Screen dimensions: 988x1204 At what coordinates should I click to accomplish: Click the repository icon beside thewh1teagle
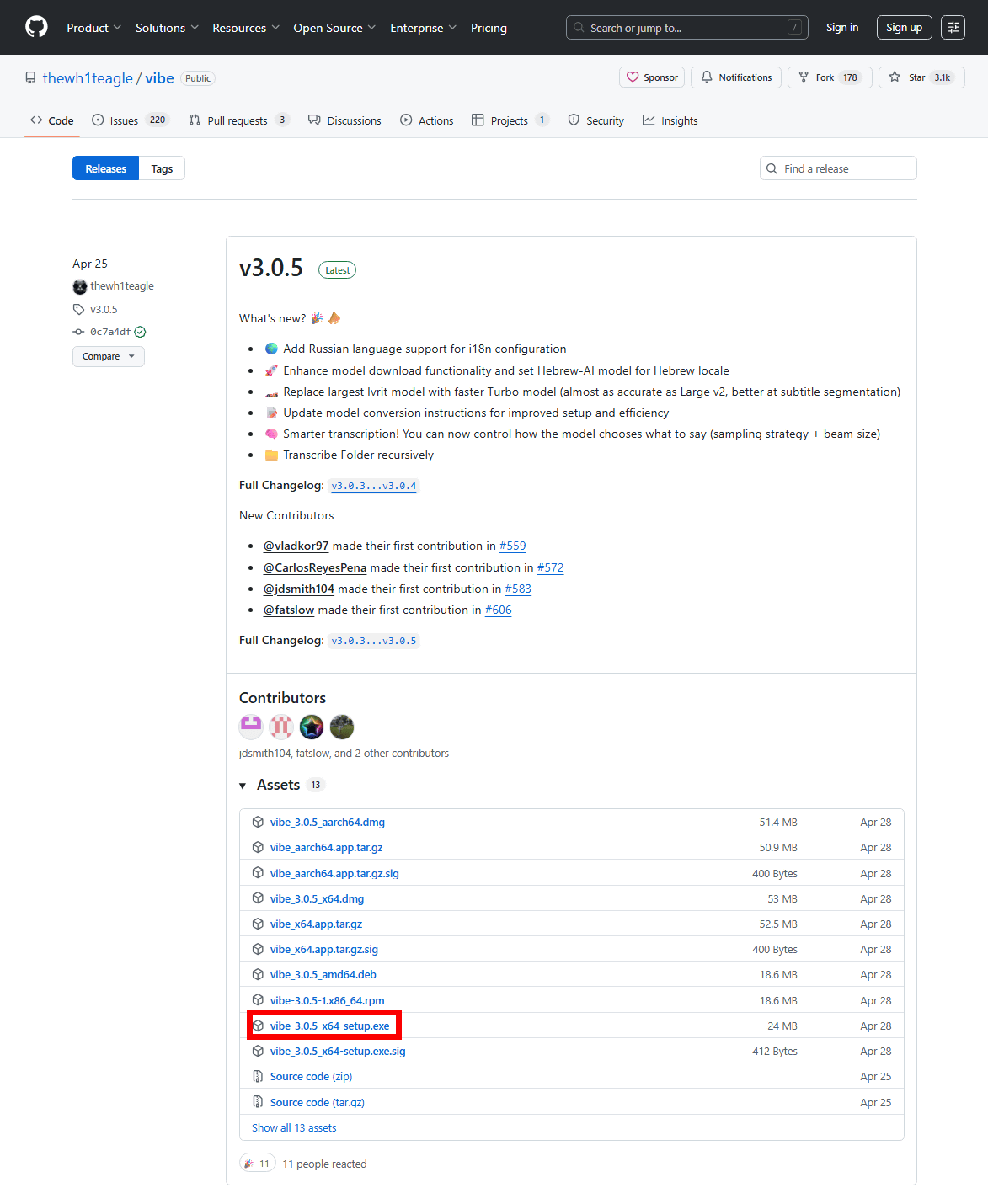coord(30,78)
